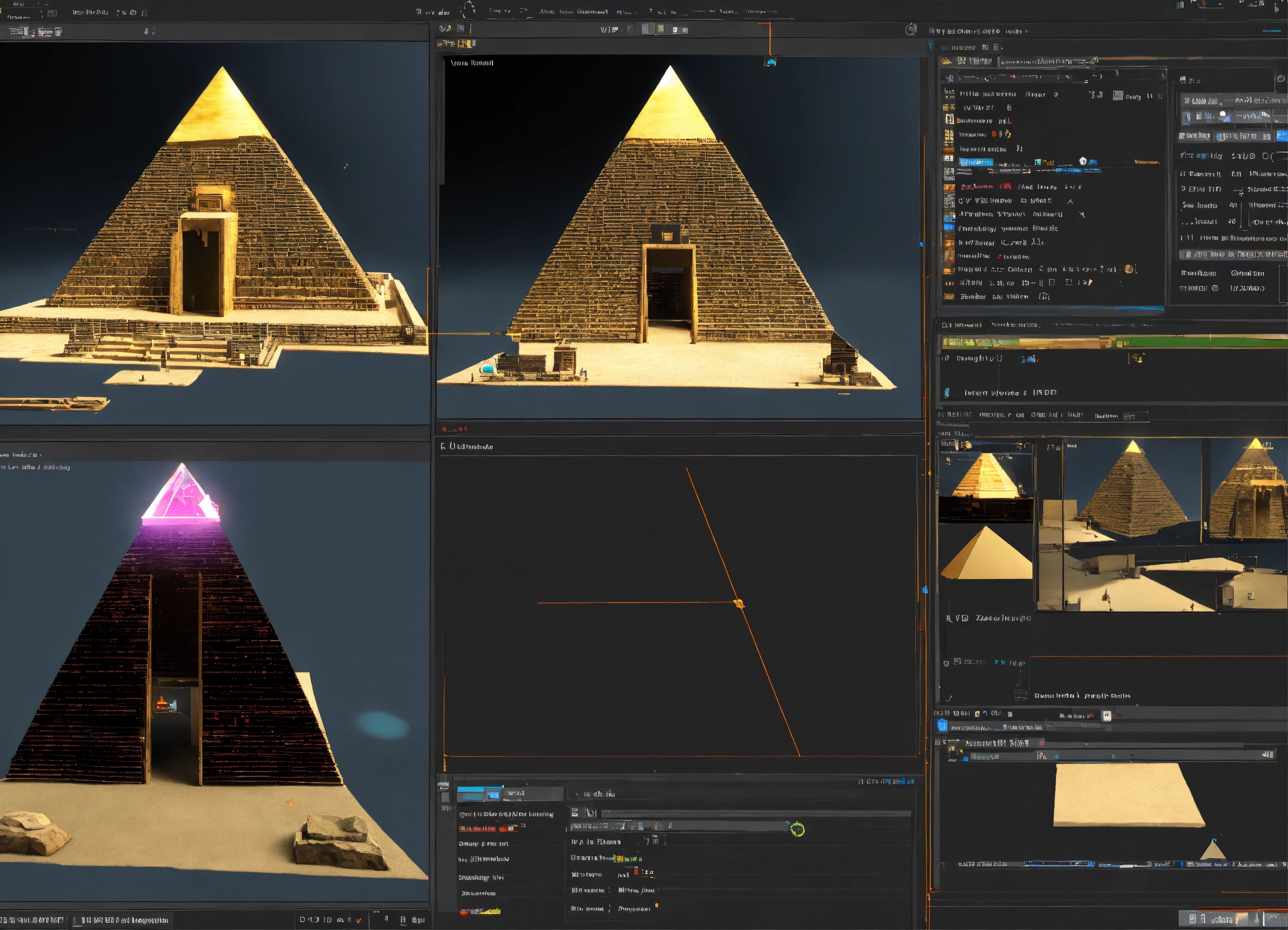Image resolution: width=1288 pixels, height=930 pixels.
Task: Click the white shield icon in the highlighted blue row
Action: [x=1083, y=162]
